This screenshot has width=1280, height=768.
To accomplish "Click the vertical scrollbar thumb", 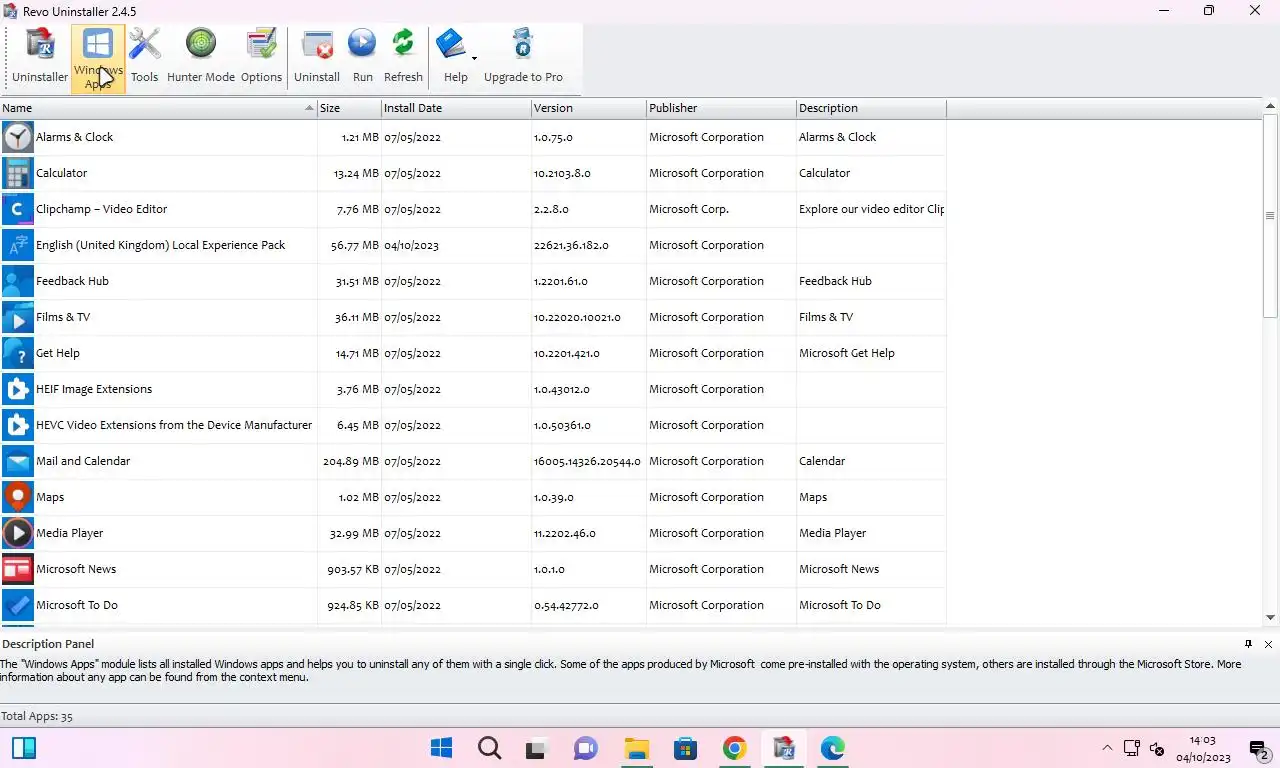I will point(1271,217).
